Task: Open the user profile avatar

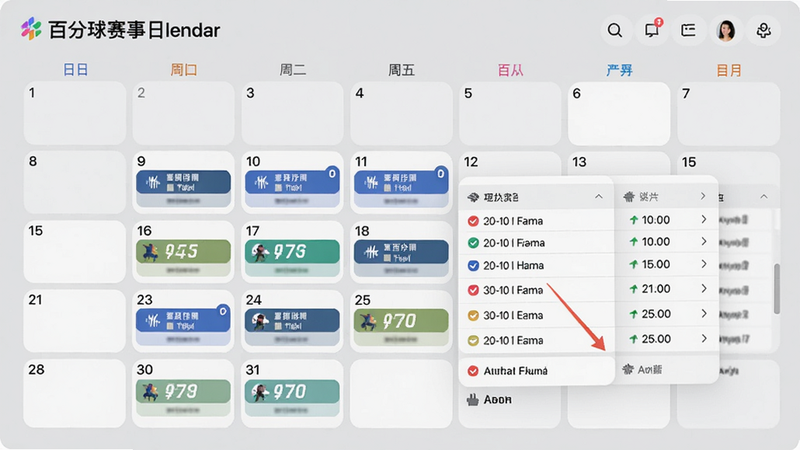Action: [x=726, y=31]
